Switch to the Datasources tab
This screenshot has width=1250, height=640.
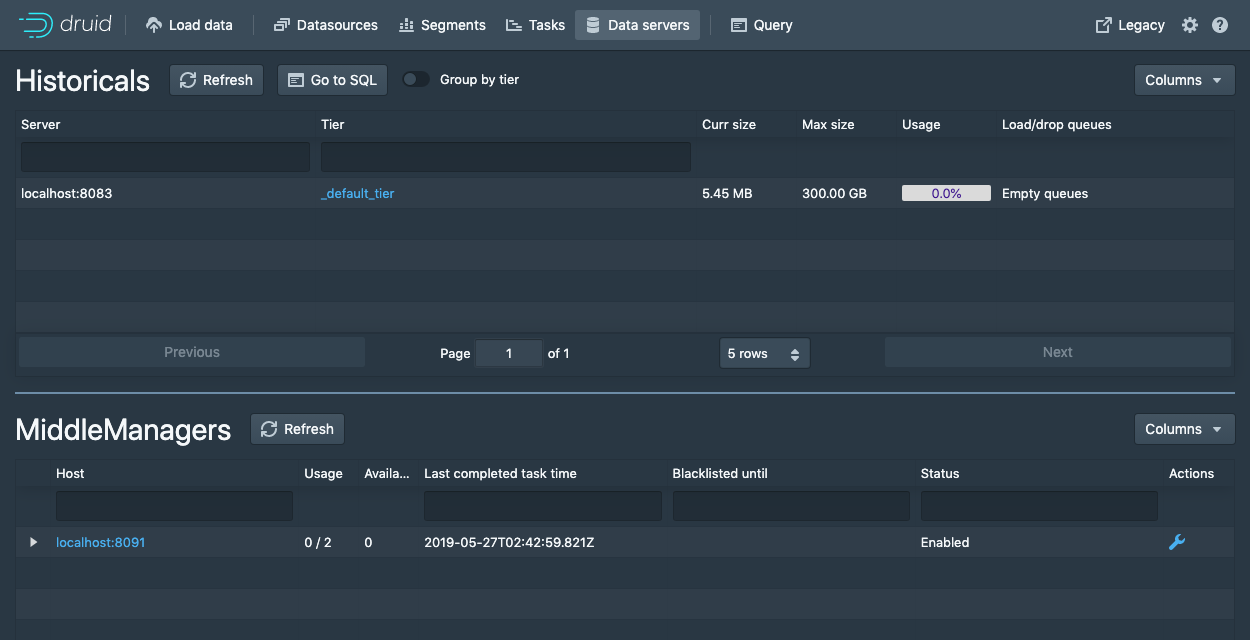point(326,25)
